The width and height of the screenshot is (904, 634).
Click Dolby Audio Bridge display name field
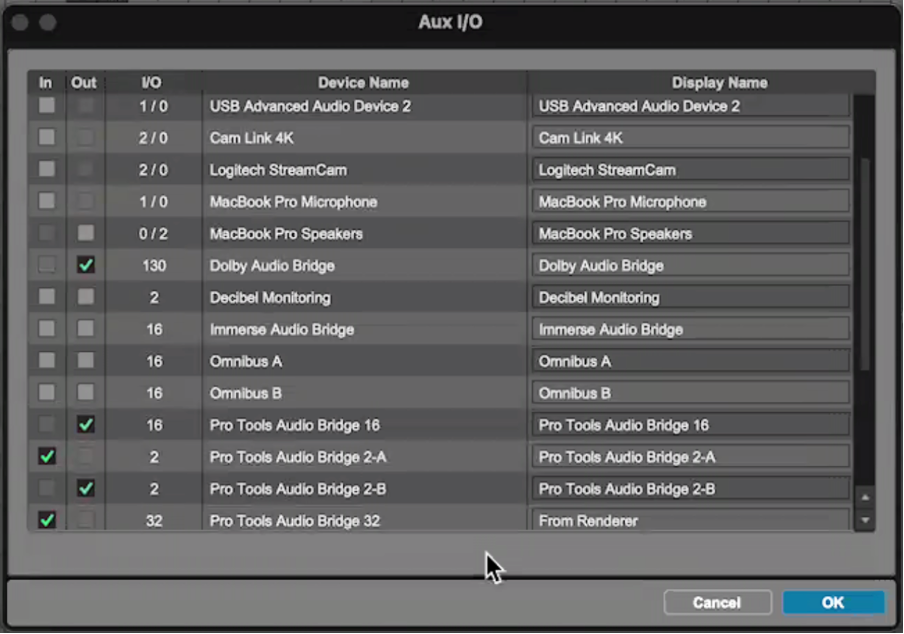tap(691, 265)
